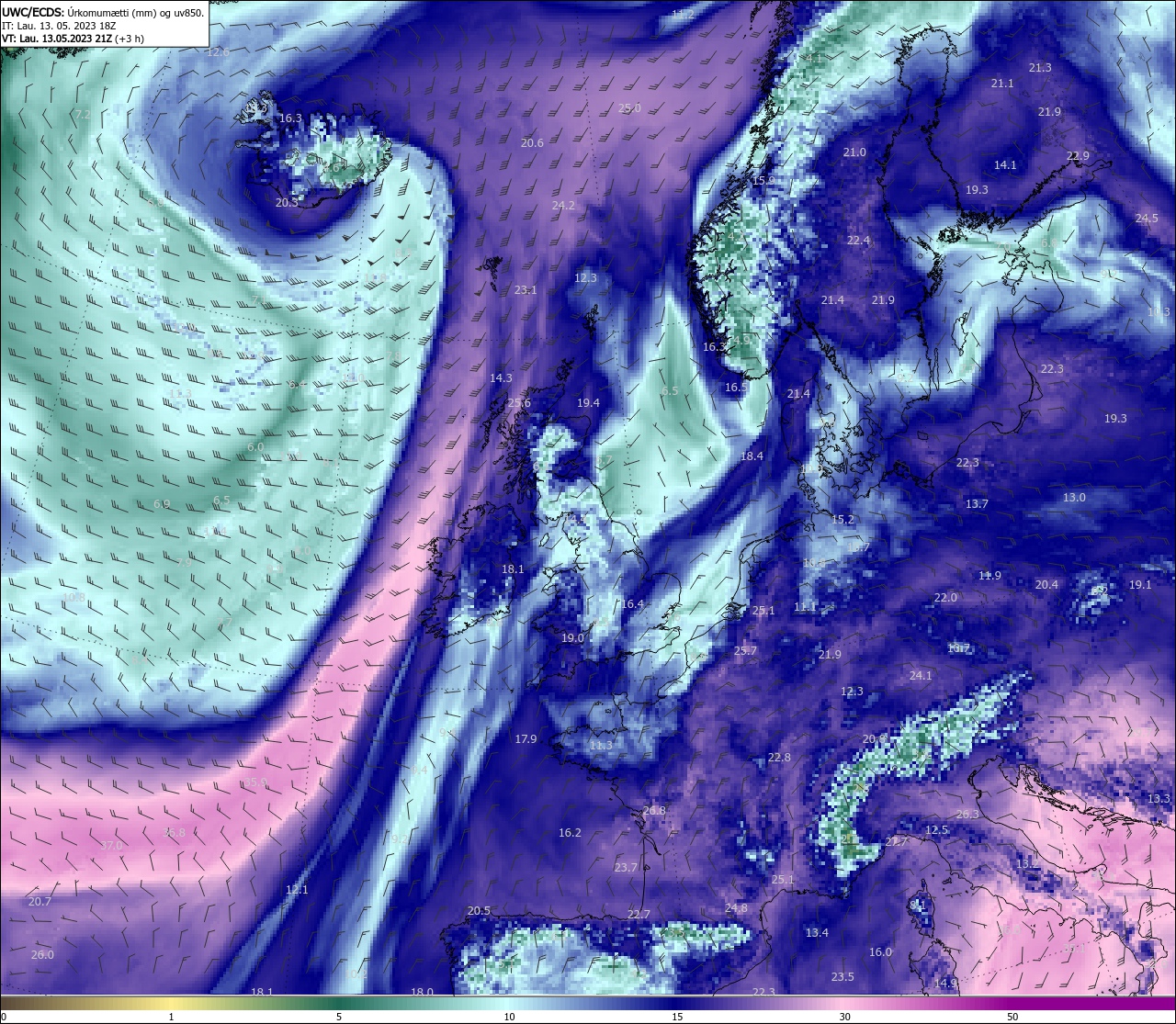Click the map value 24.5
The image size is (1176, 1024).
pos(1147,219)
